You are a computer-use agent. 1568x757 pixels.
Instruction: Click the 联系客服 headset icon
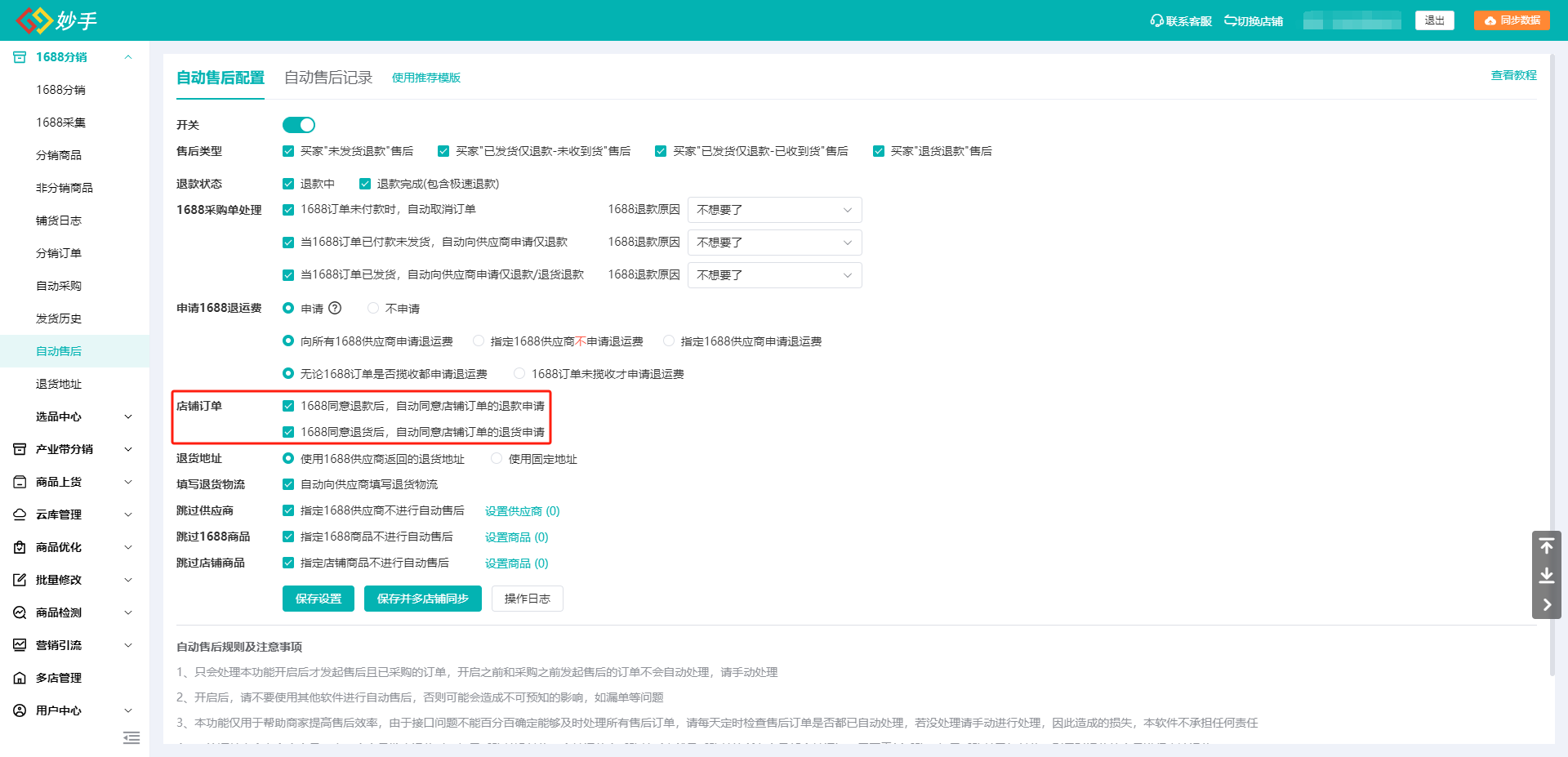pyautogui.click(x=1156, y=20)
